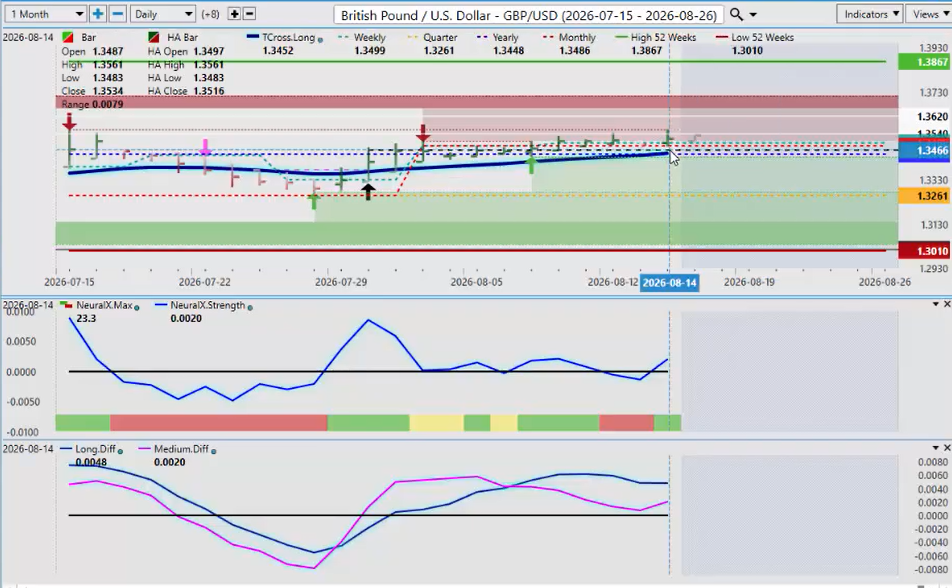Close the NeuralX indicator panel
Screen dimensions: 952x588
click(x=947, y=304)
